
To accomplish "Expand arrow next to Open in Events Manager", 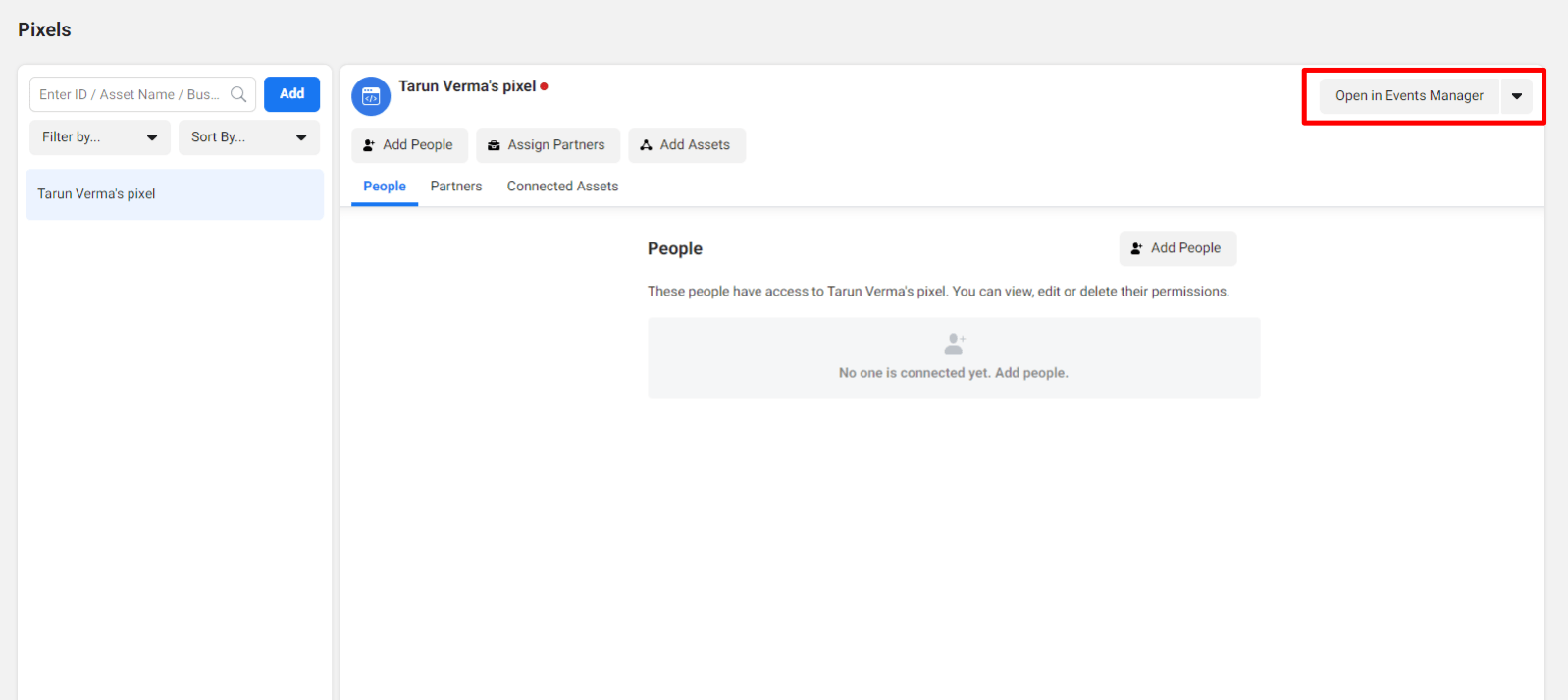I will [x=1517, y=96].
